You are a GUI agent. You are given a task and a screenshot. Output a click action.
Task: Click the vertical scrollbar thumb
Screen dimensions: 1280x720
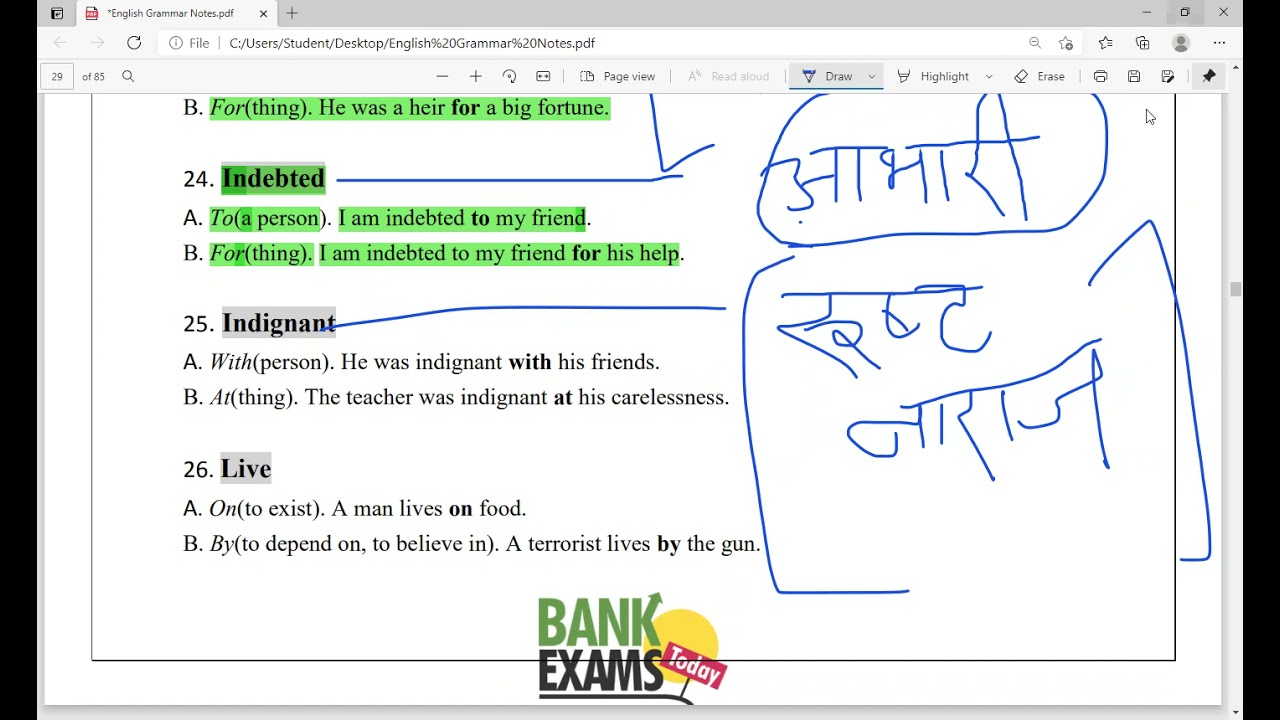coord(1236,290)
